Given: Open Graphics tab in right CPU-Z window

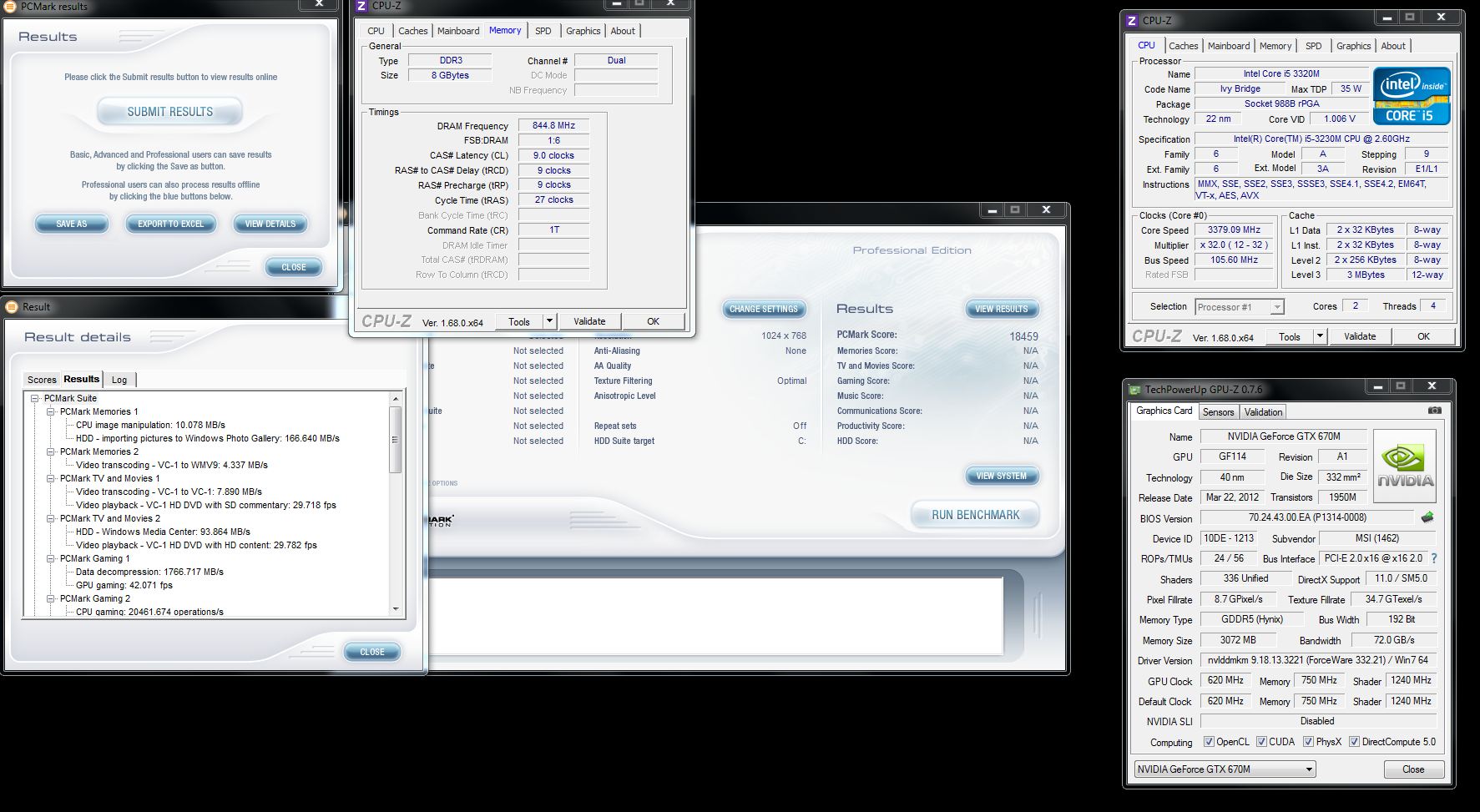Looking at the screenshot, I should click(1353, 46).
